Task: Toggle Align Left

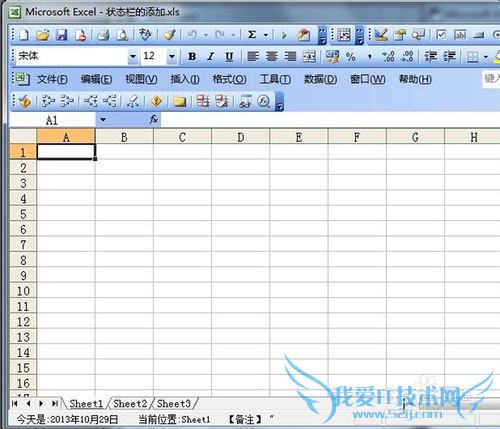Action: [x=253, y=57]
